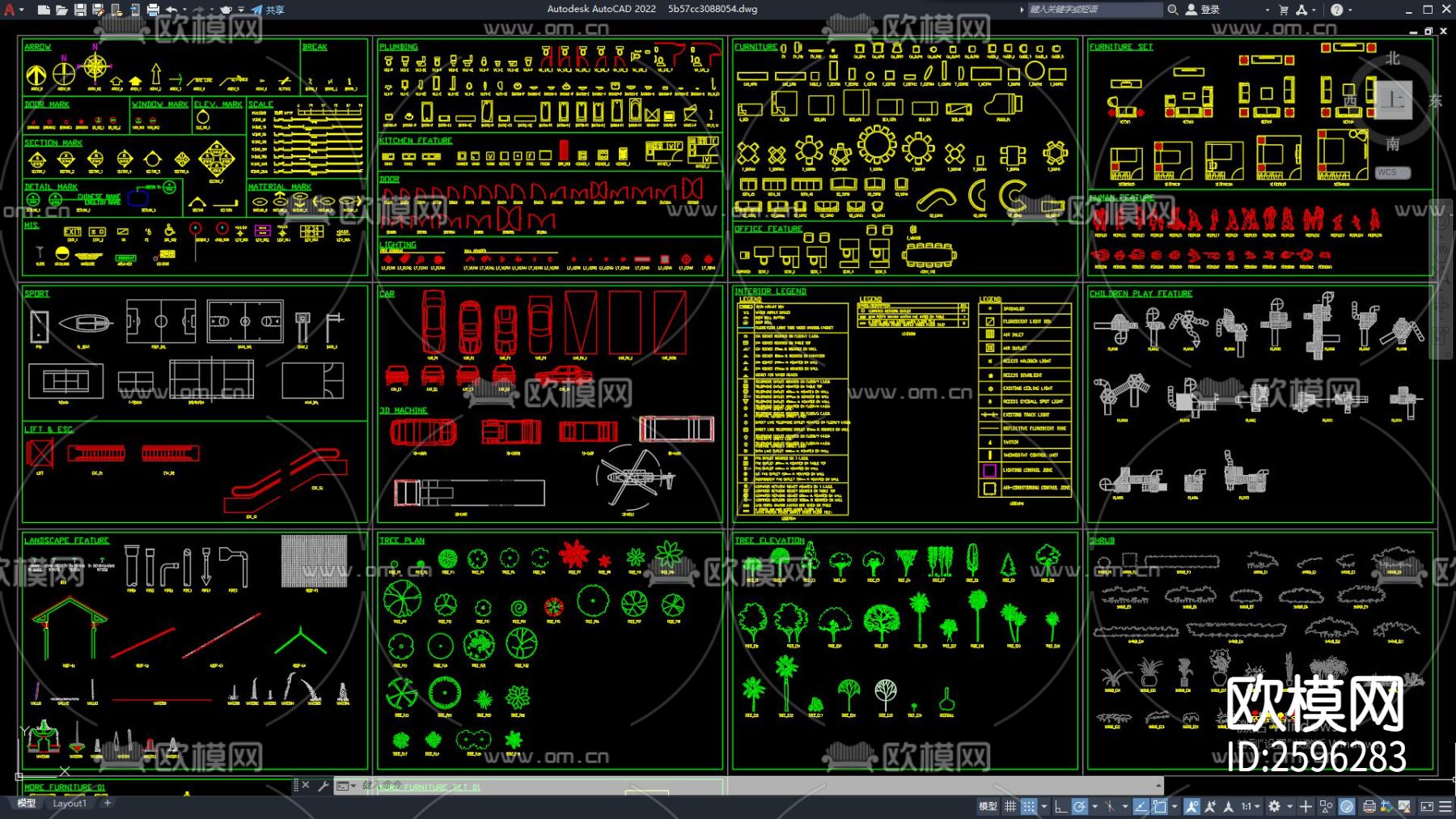
Task: Open the undo history dropdown arrow
Action: [185, 10]
